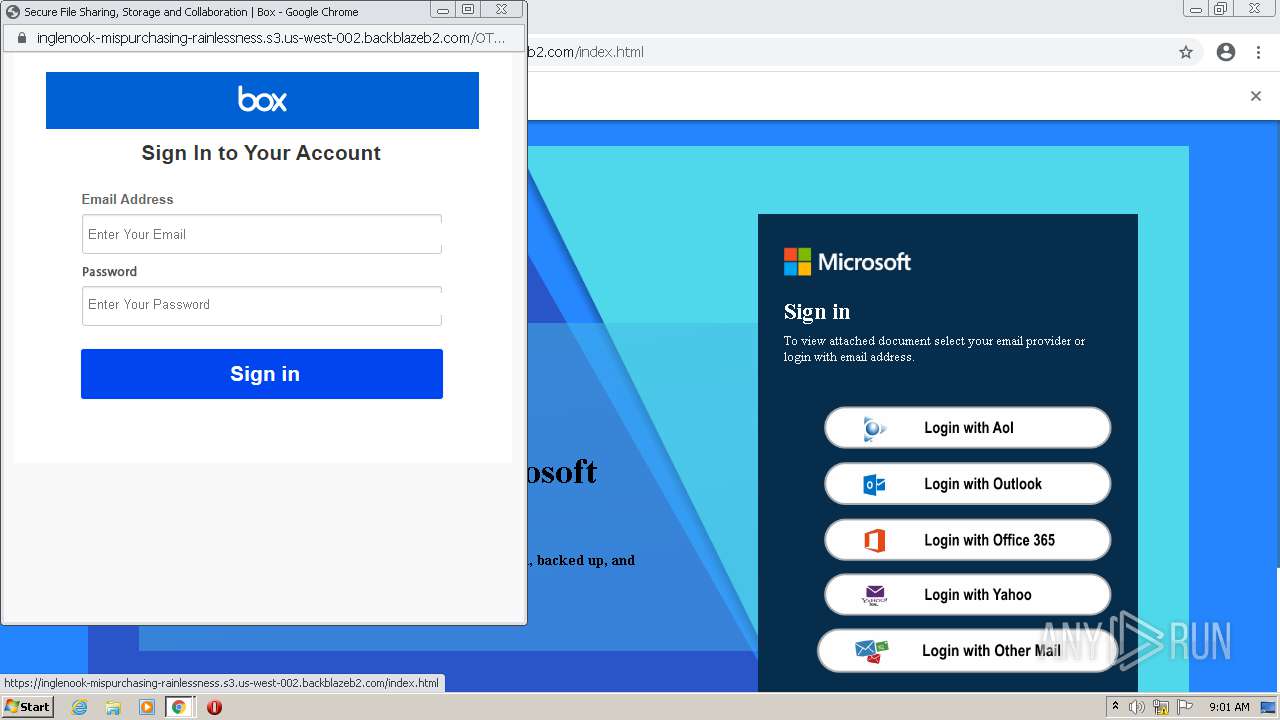This screenshot has width=1280, height=720.
Task: Launch Internet Explorer from taskbar
Action: click(80, 707)
